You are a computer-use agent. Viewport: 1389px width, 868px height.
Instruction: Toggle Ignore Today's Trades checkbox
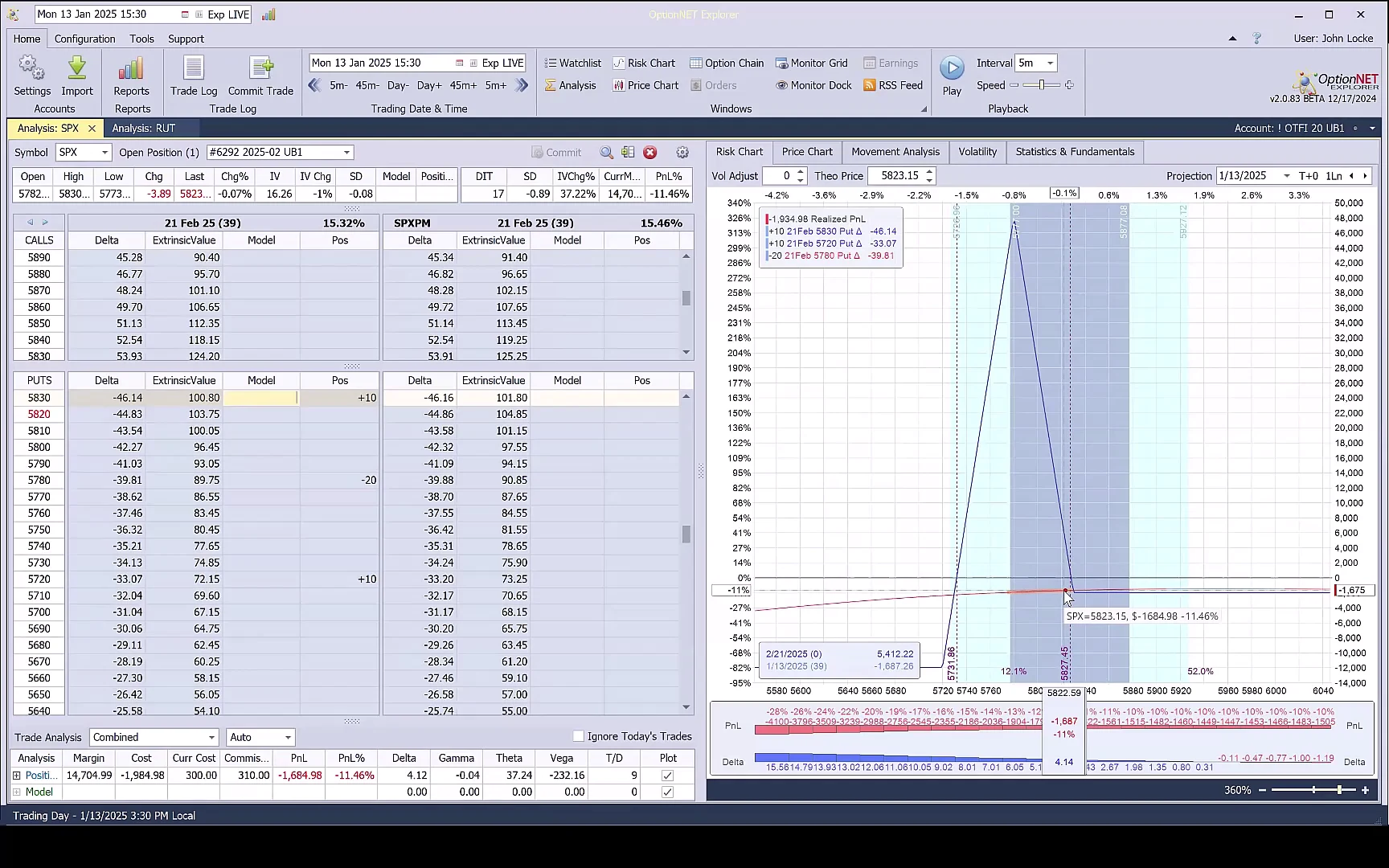point(578,736)
